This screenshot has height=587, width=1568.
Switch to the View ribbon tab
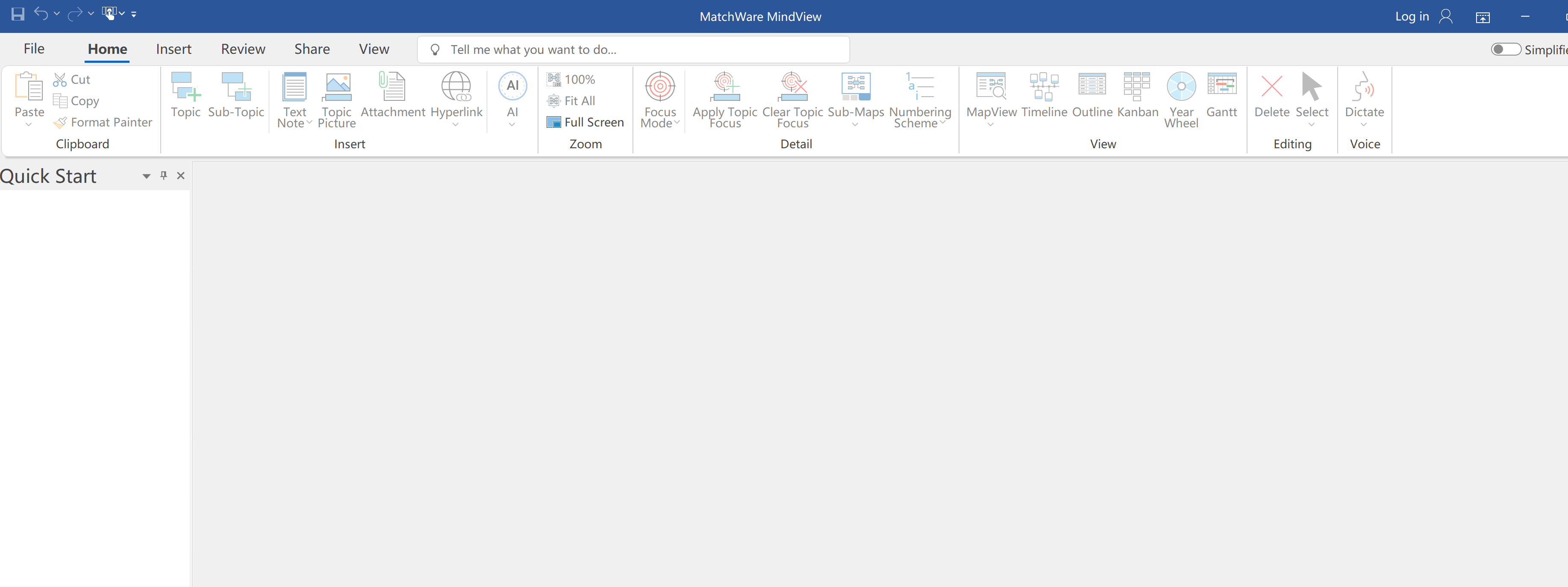374,49
